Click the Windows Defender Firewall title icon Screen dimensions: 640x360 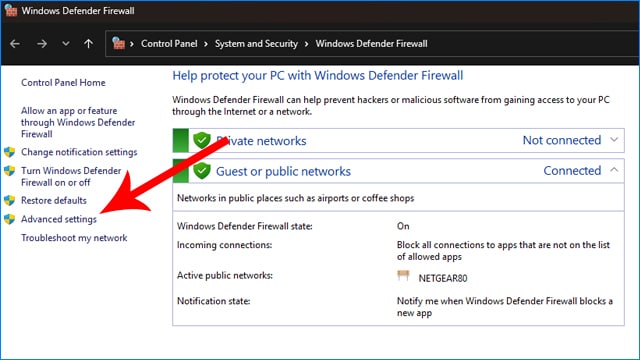pyautogui.click(x=11, y=10)
